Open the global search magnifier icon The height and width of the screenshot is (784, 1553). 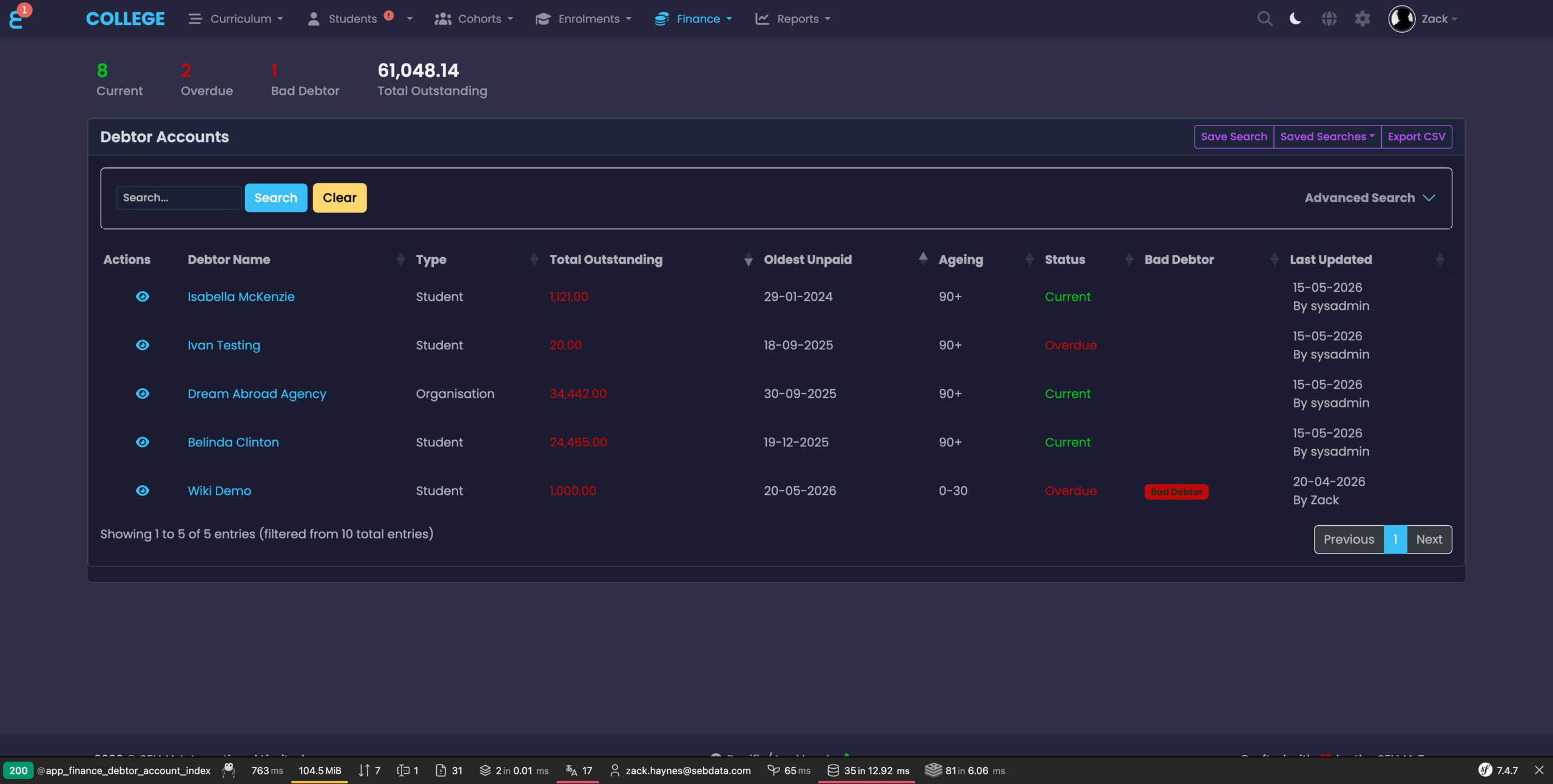[1265, 19]
